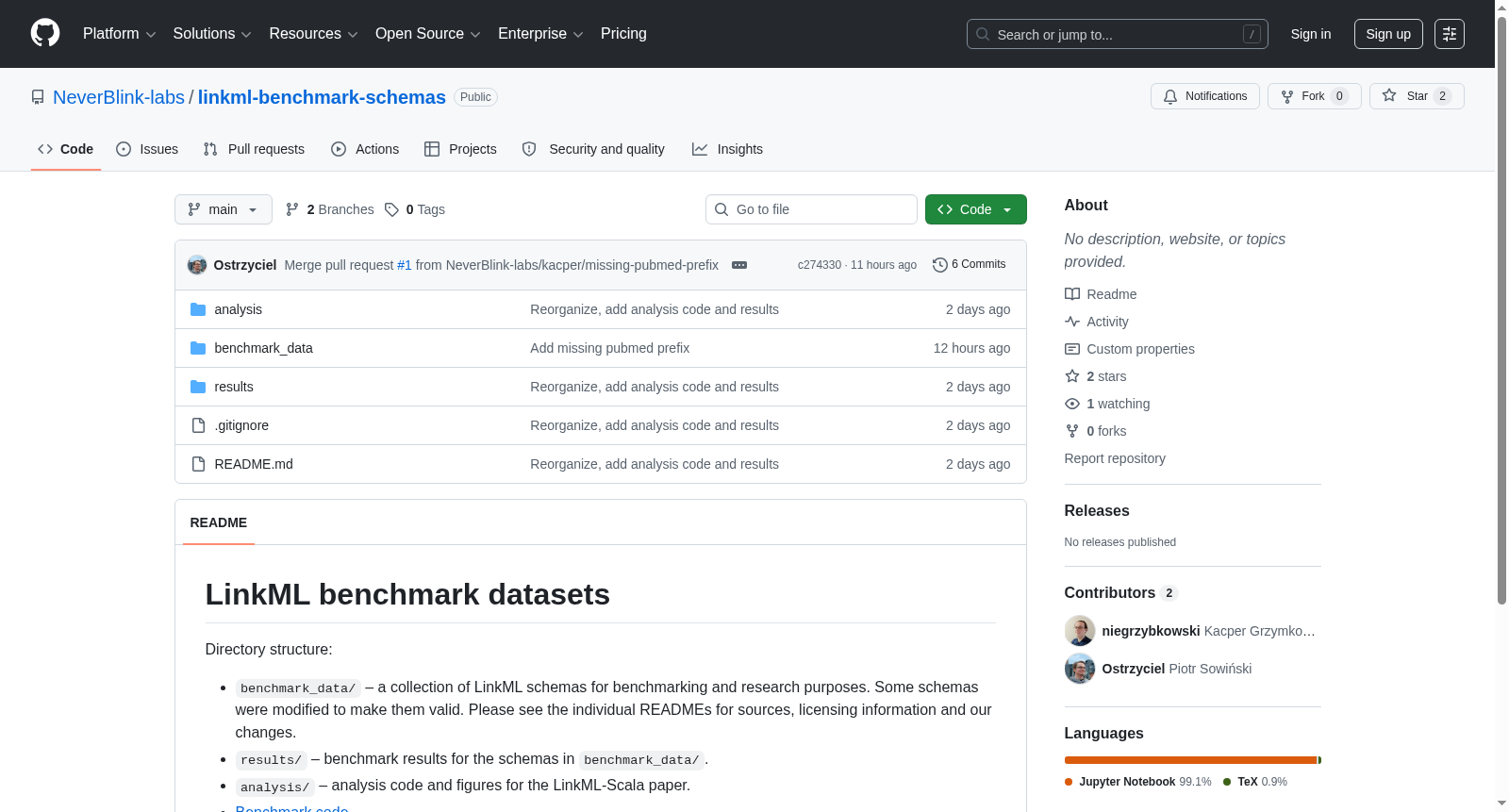Click the orange Jupyter Notebook legend dot
Viewport: 1509px width, 812px height.
click(x=1069, y=782)
